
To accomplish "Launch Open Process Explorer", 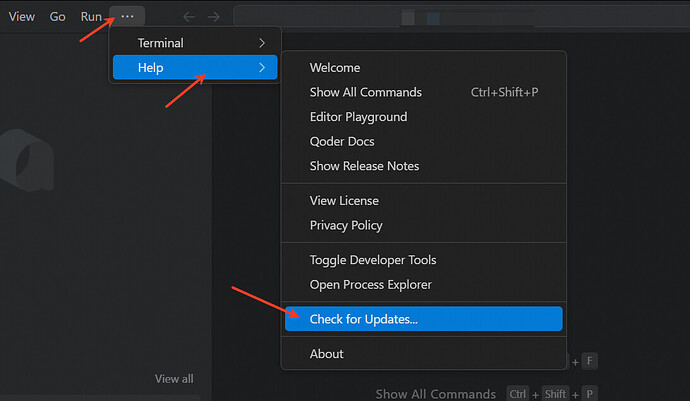I will pos(371,284).
